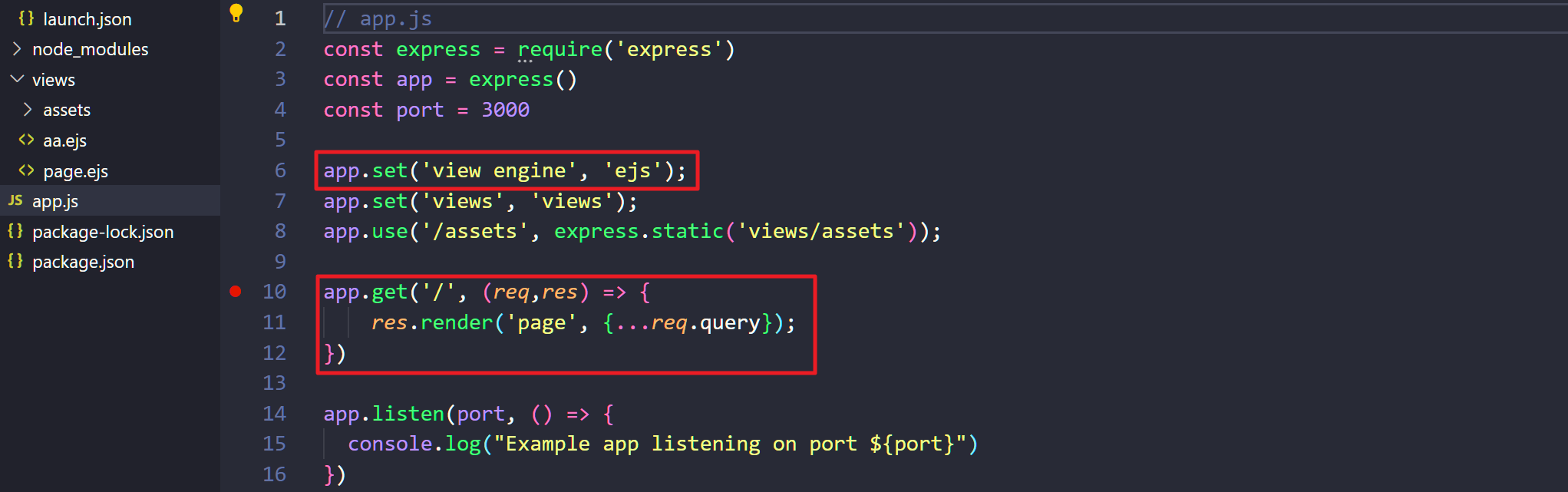The height and width of the screenshot is (492, 1568).
Task: Click the value 3000 on line 4
Action: [x=505, y=110]
